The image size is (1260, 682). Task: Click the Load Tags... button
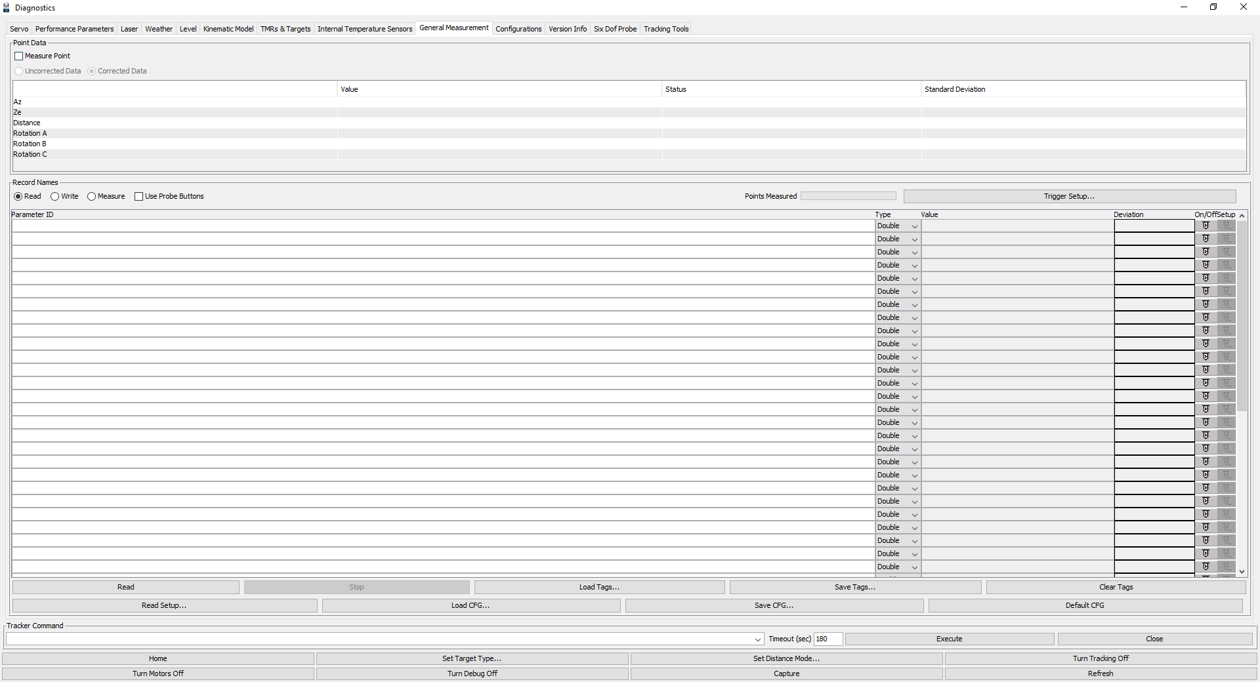click(599, 588)
